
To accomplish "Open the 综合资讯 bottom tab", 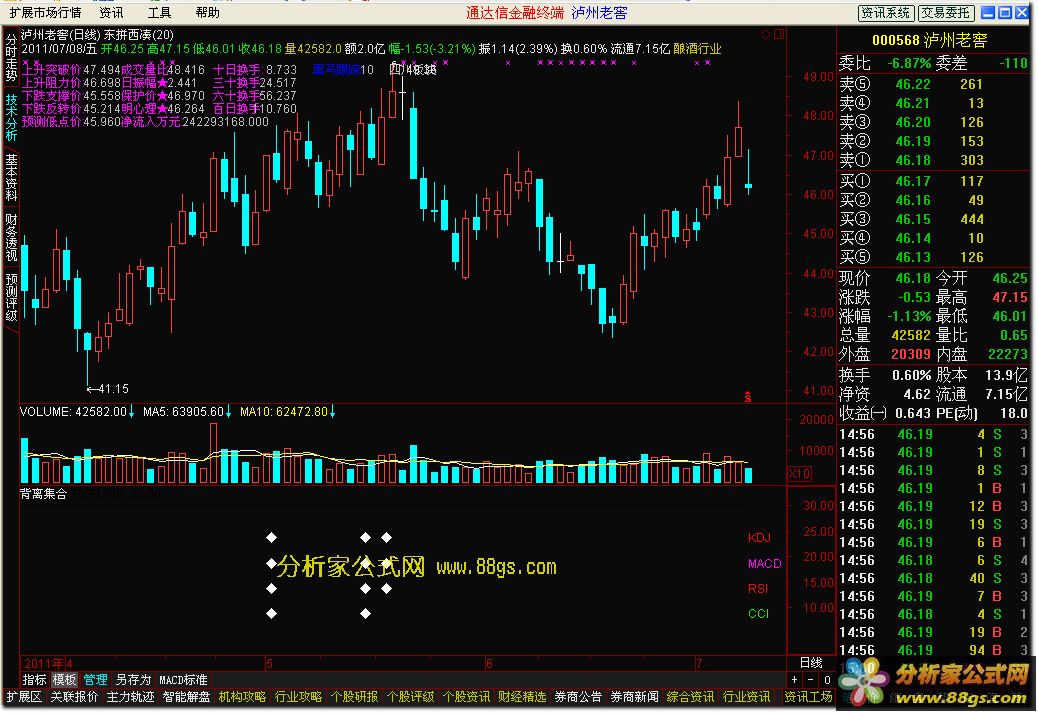I will pyautogui.click(x=690, y=696).
